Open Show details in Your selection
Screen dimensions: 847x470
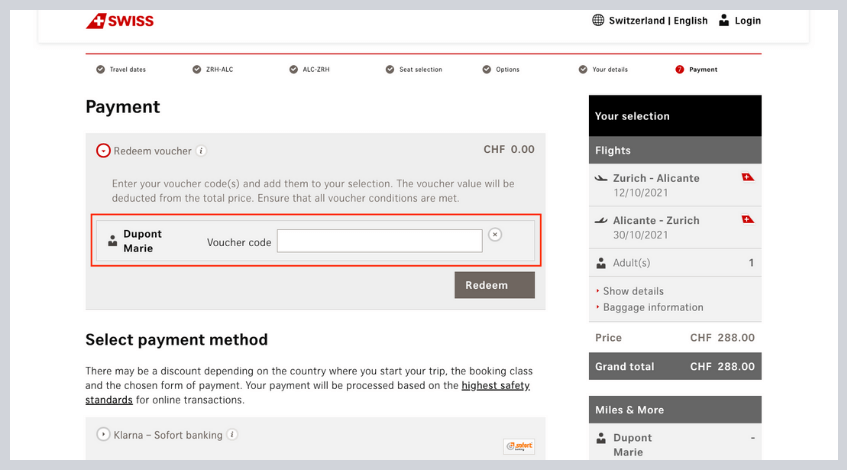click(x=633, y=291)
